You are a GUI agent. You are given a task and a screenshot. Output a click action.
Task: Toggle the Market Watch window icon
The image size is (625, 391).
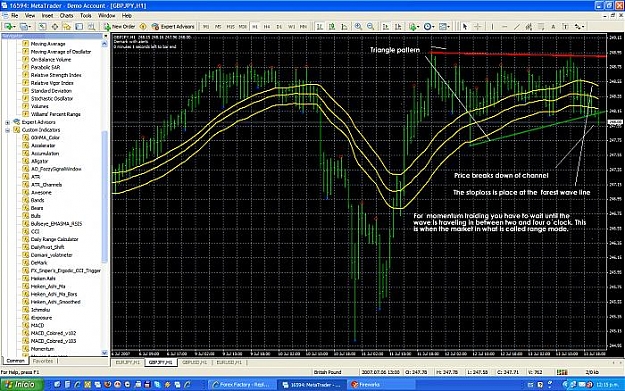pyautogui.click(x=42, y=27)
